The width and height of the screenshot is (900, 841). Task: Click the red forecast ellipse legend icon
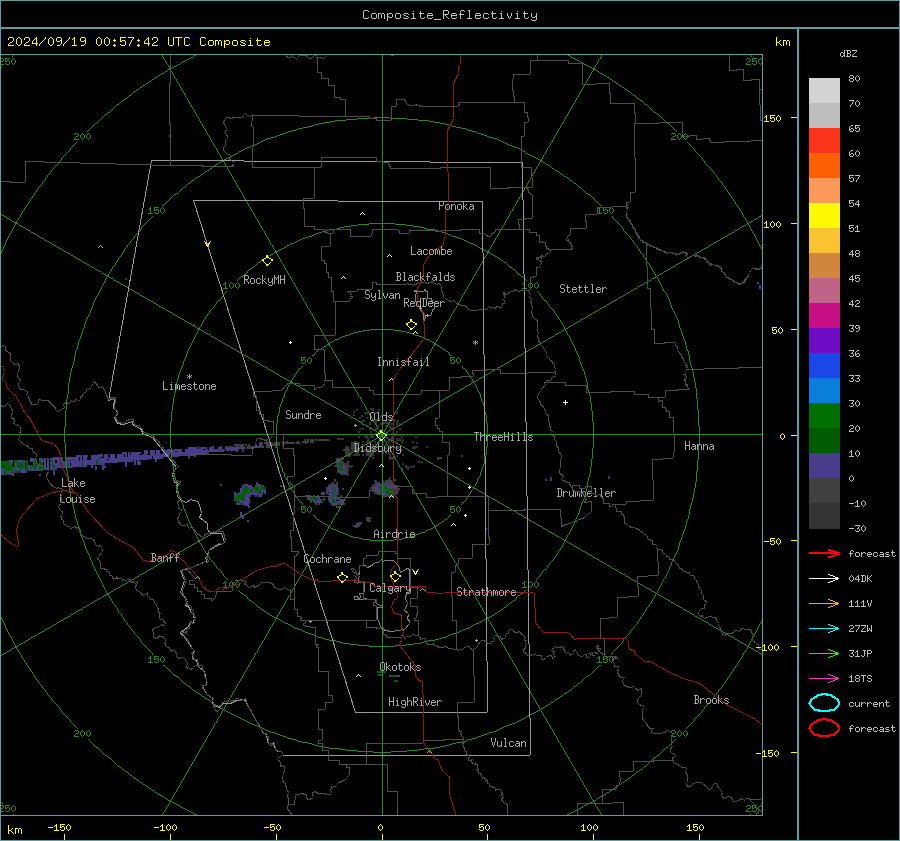824,728
